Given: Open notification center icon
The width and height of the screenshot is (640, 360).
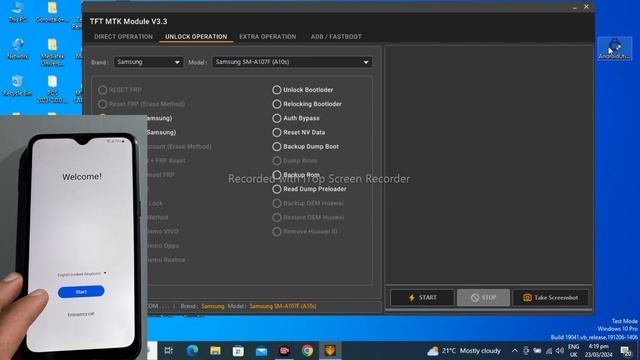Looking at the screenshot, I should [x=626, y=351].
